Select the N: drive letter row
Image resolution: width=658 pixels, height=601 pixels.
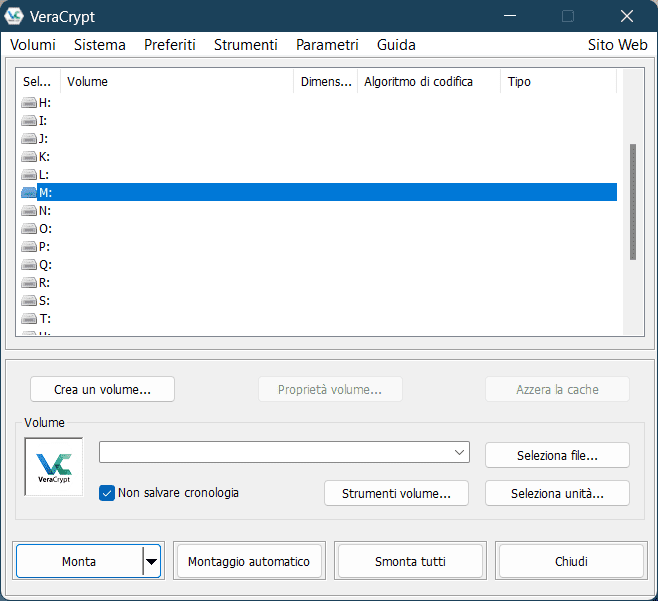(319, 211)
